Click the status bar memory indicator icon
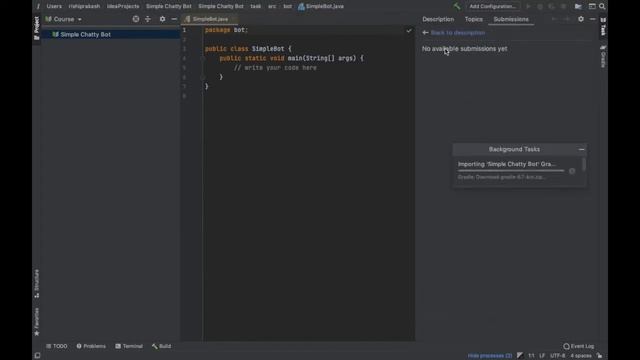The height and width of the screenshot is (360, 640). tap(520, 356)
